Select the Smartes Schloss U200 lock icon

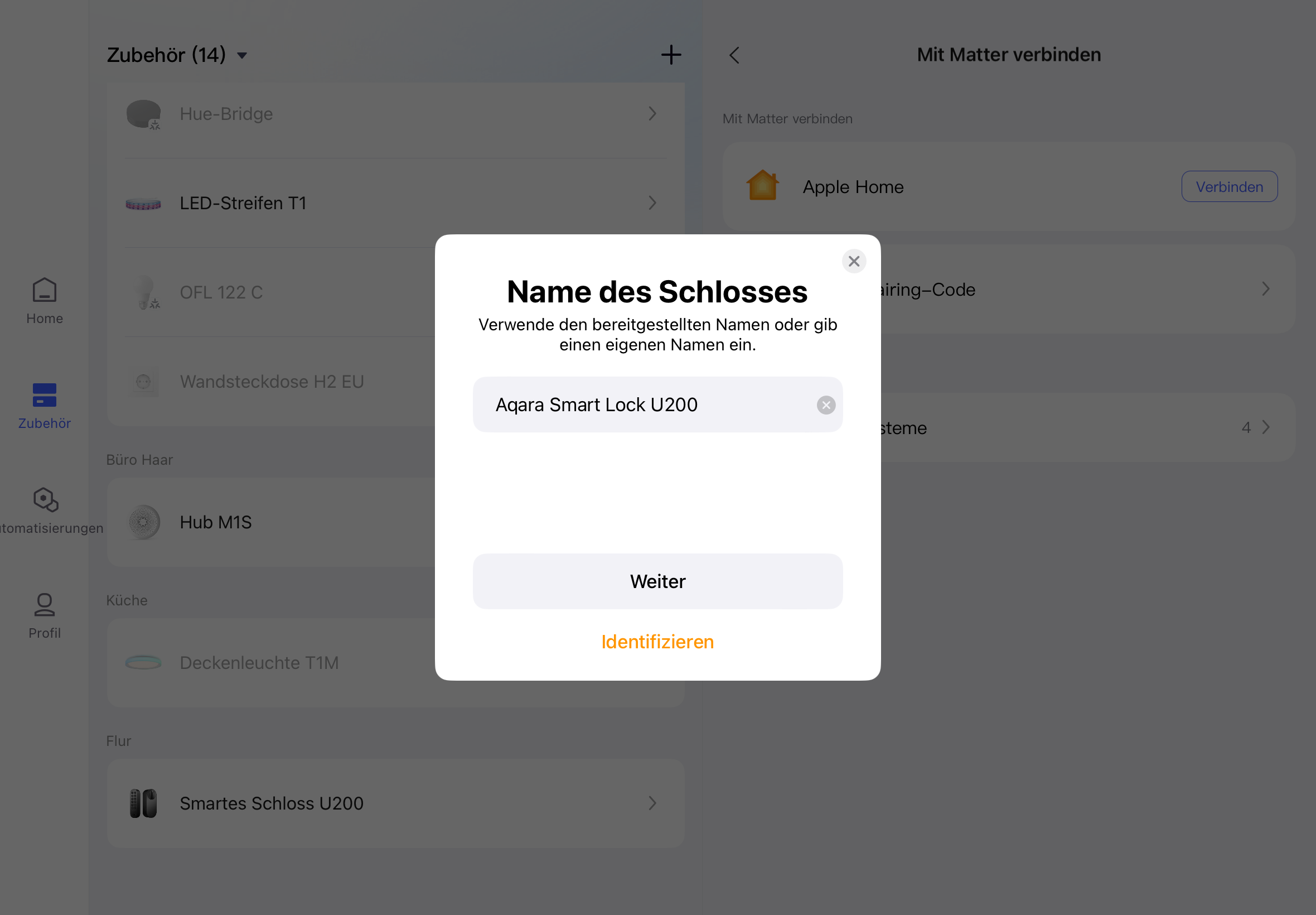click(x=143, y=803)
